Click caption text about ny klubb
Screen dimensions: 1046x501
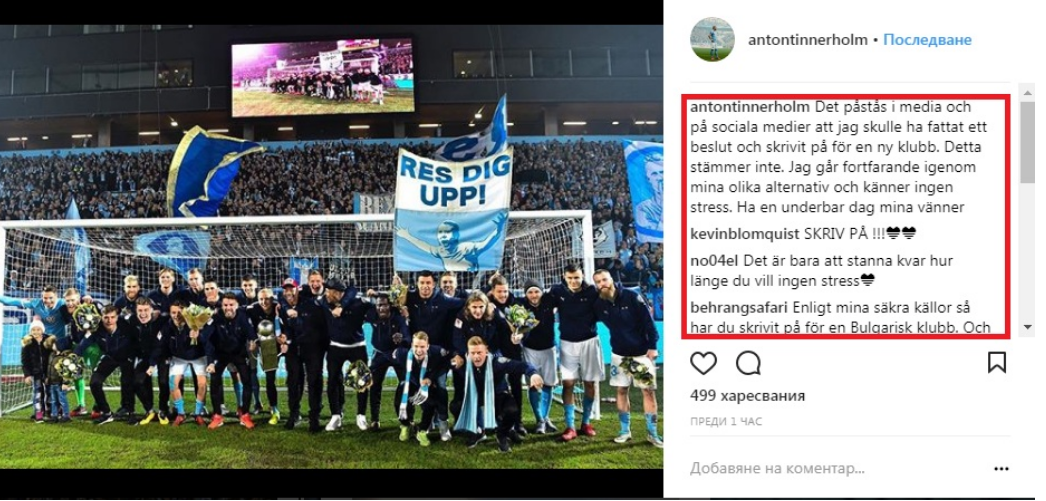(x=839, y=157)
